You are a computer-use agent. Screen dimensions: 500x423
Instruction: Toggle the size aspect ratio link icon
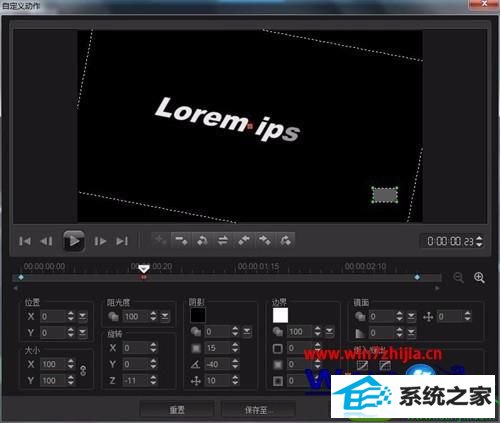coord(83,371)
